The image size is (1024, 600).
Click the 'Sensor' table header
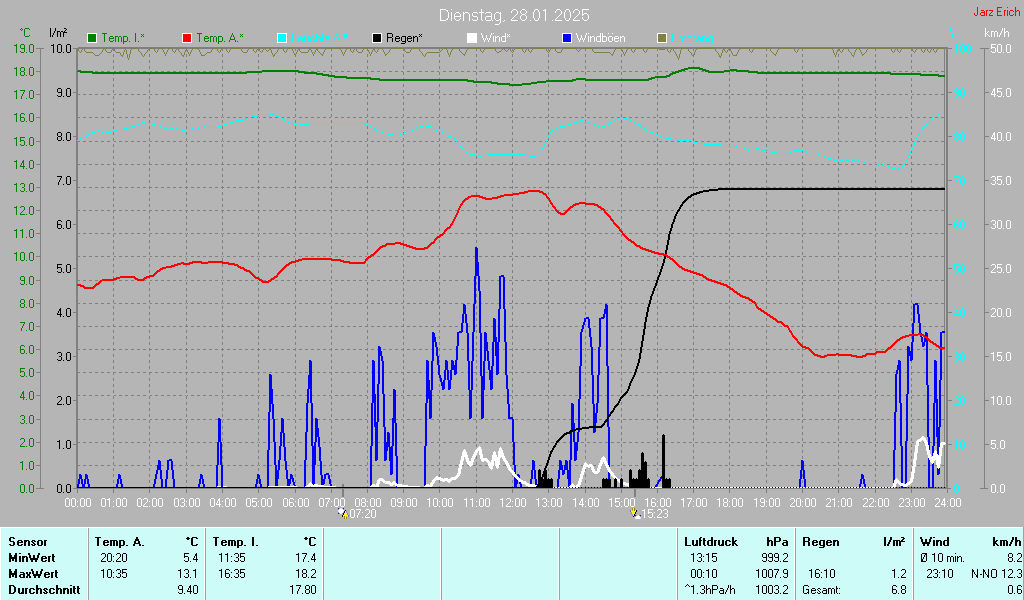click(28, 542)
